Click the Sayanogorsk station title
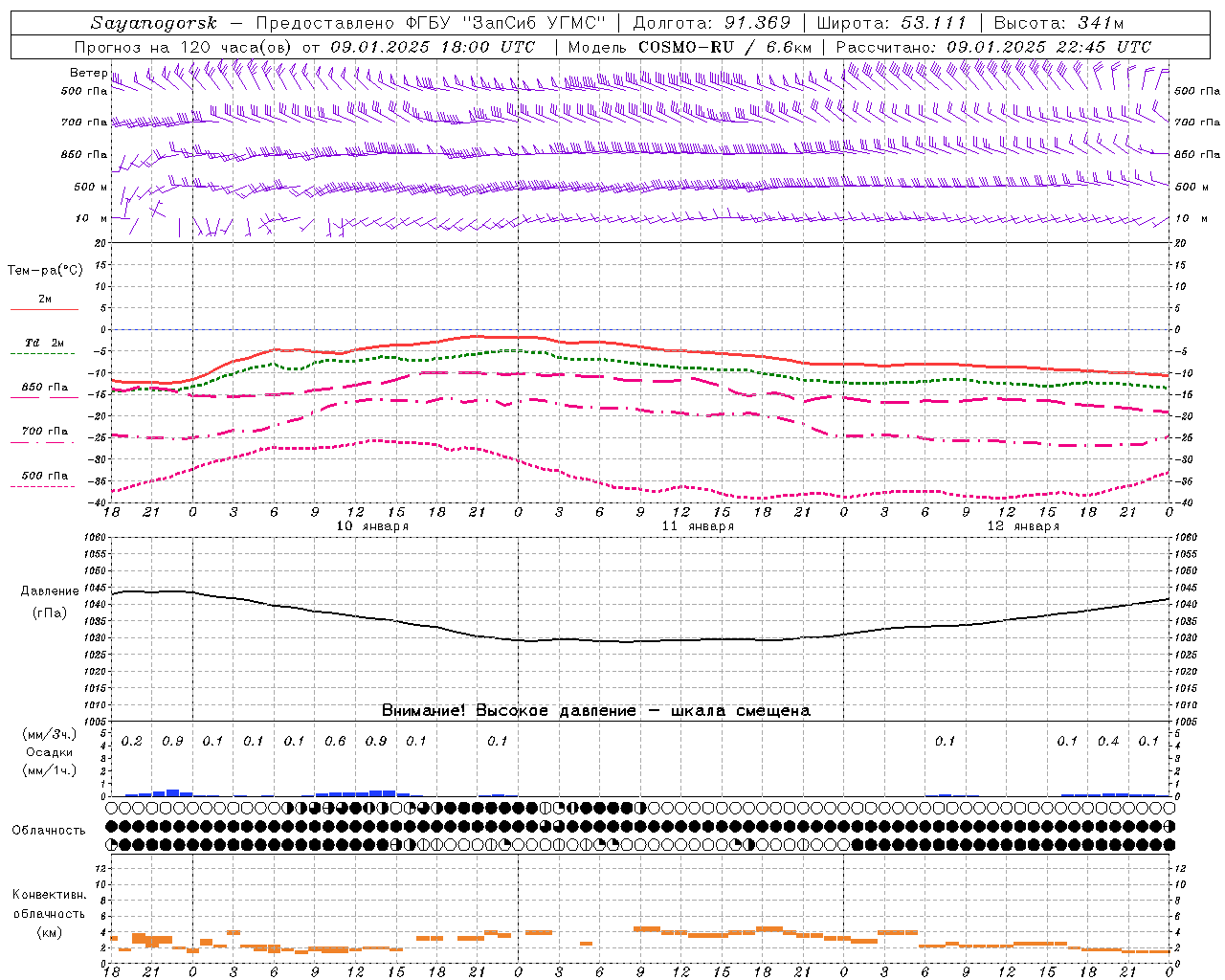This screenshot has height=980, width=1225. click(x=154, y=23)
